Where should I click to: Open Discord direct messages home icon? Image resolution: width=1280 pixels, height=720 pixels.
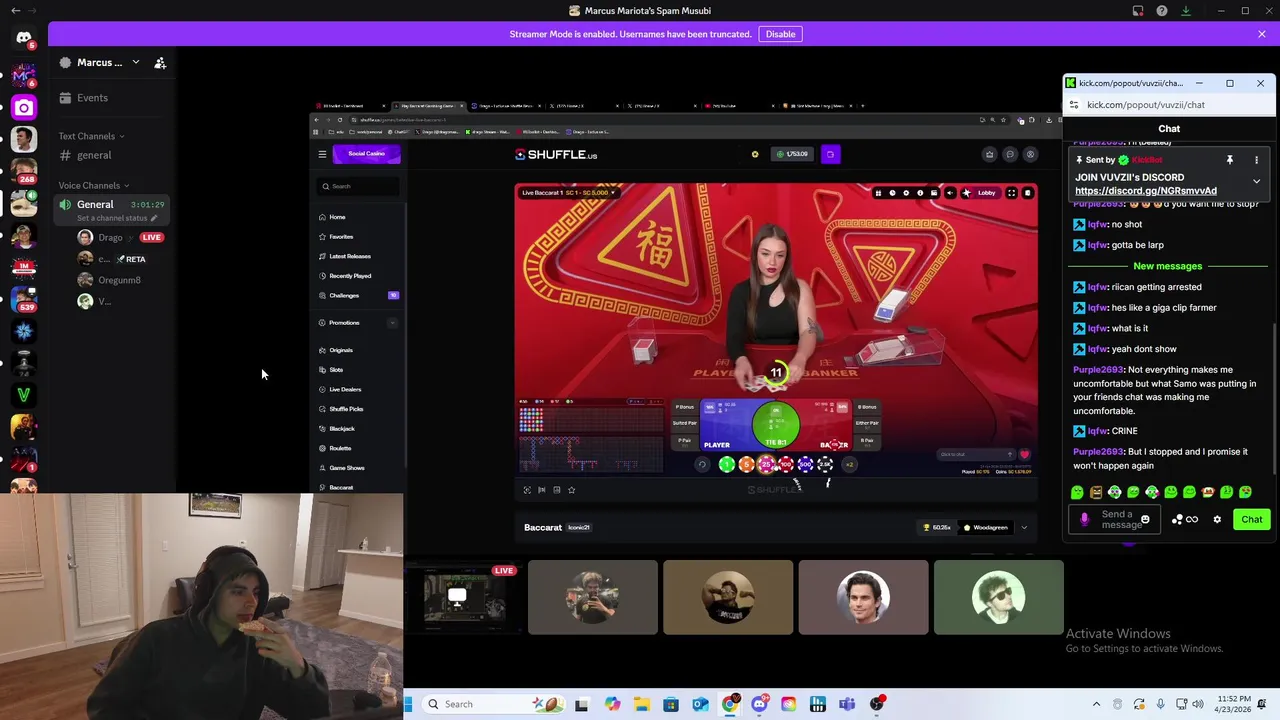24,38
